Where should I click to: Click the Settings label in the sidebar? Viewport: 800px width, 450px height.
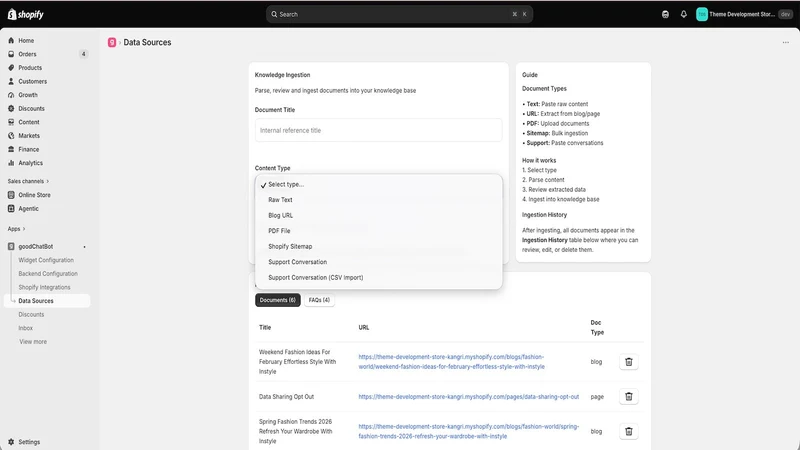[x=29, y=442]
